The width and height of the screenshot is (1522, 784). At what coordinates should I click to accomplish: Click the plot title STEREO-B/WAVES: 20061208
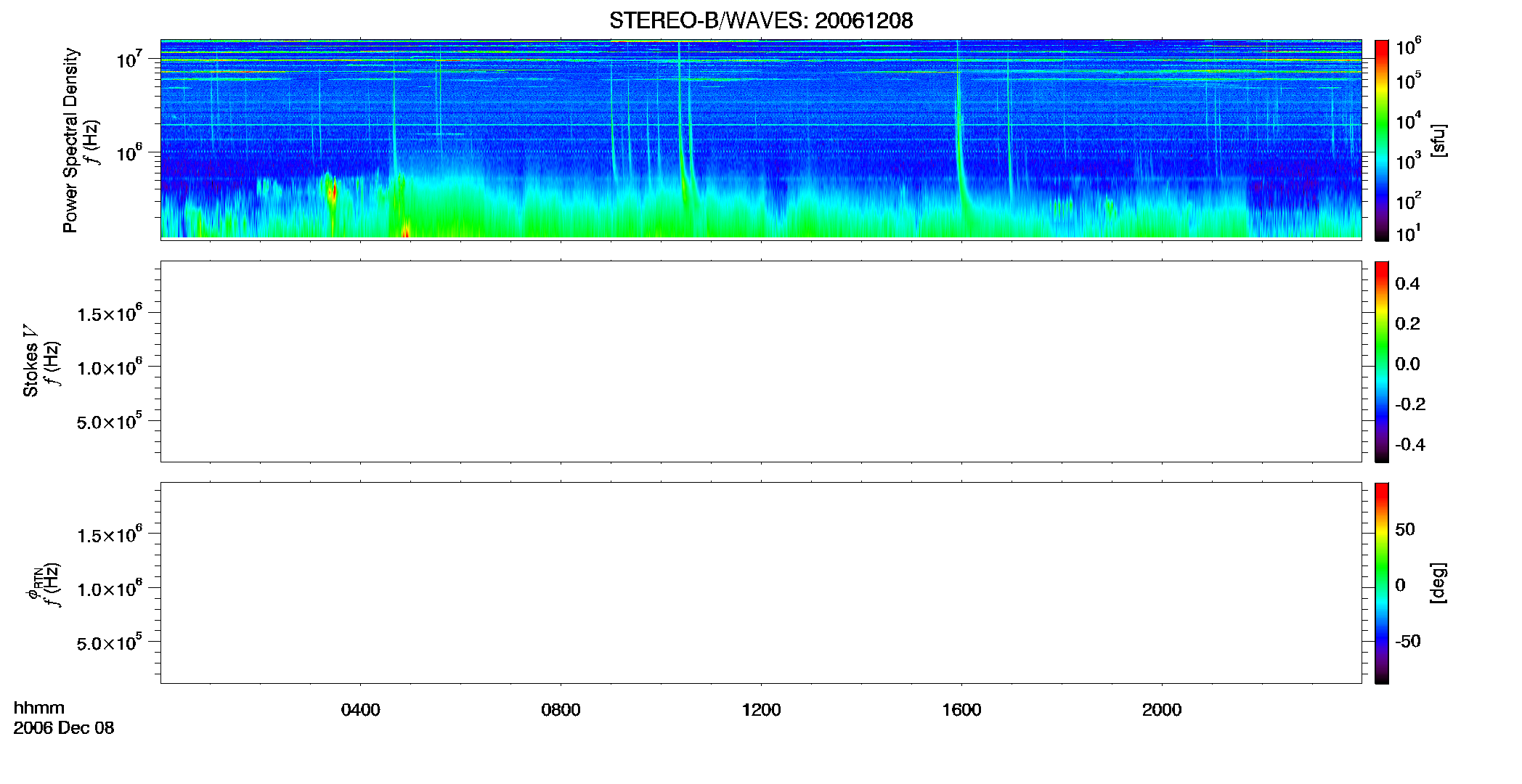pos(761,20)
